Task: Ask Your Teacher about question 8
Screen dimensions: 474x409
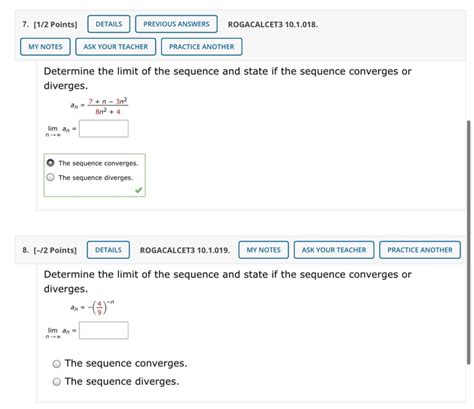Action: [334, 250]
